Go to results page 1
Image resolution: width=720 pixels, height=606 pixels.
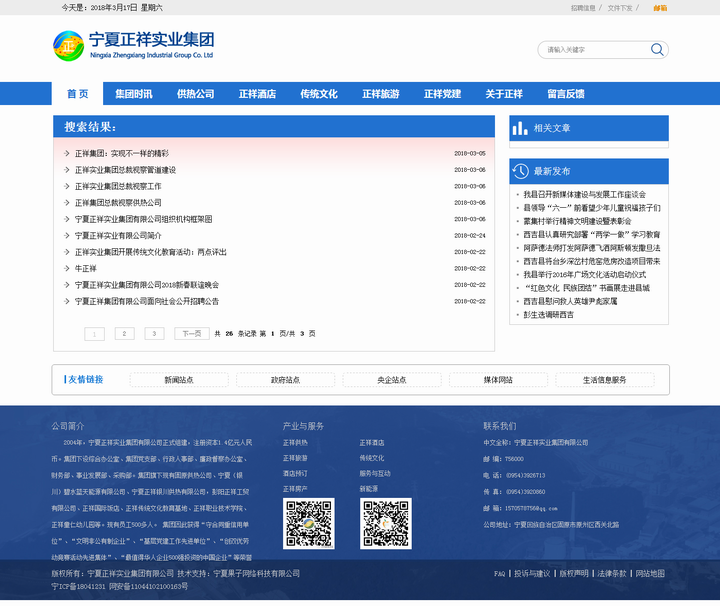(95, 334)
